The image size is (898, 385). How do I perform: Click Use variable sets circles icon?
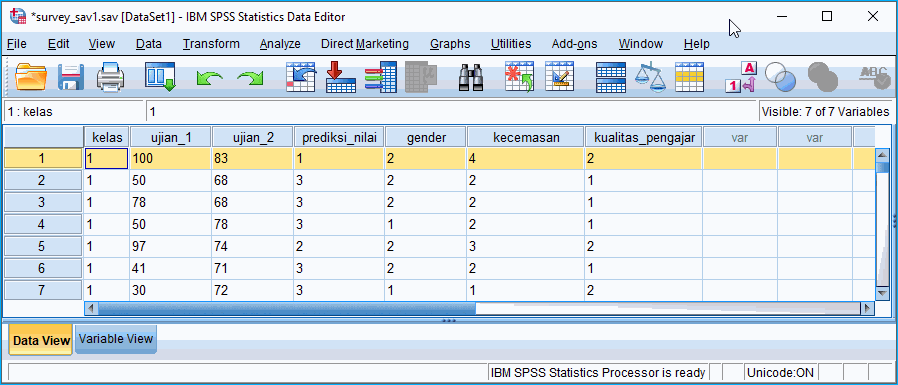click(780, 77)
